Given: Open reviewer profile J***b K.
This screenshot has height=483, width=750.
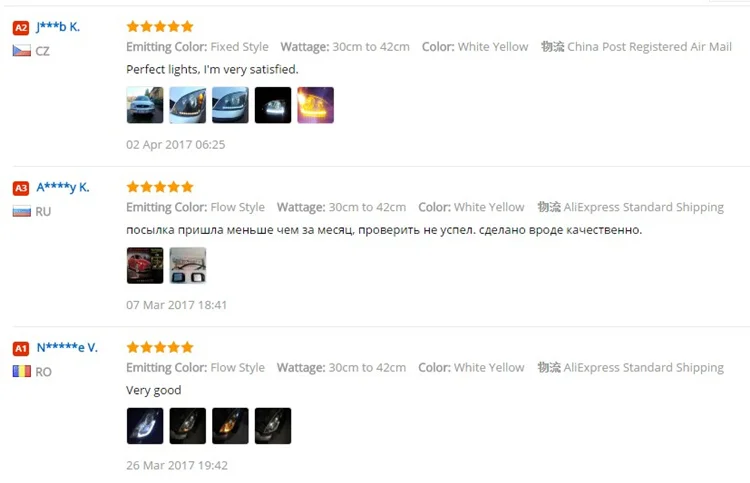Looking at the screenshot, I should 58,27.
